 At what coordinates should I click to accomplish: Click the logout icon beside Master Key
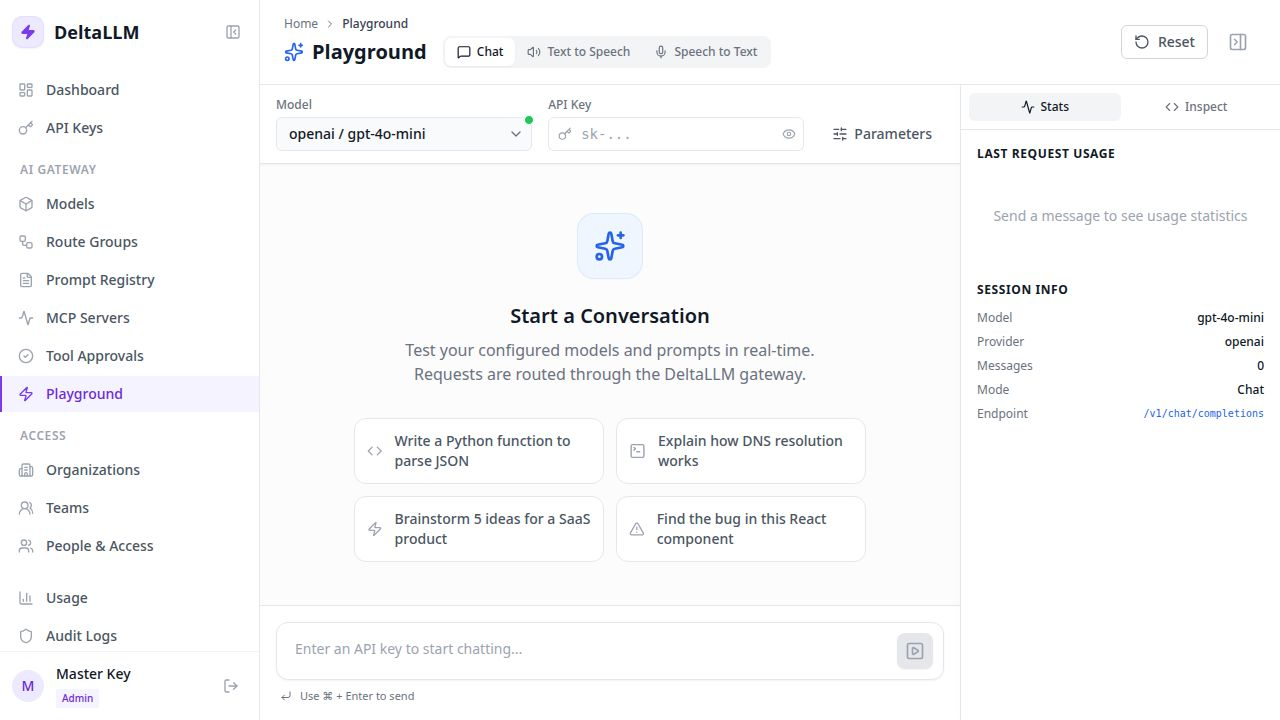coord(231,686)
